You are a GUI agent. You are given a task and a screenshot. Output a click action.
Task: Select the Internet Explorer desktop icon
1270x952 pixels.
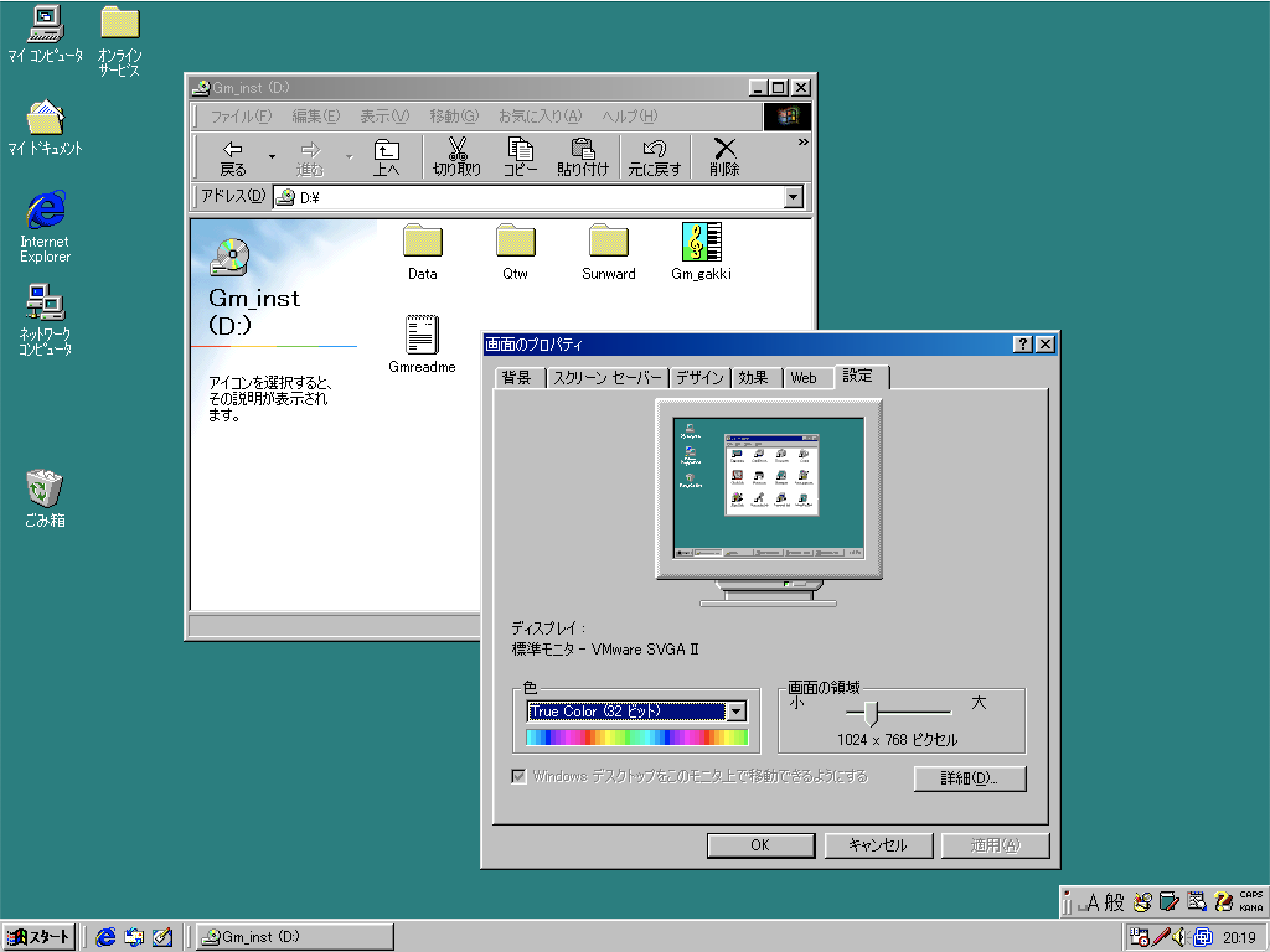pyautogui.click(x=45, y=227)
